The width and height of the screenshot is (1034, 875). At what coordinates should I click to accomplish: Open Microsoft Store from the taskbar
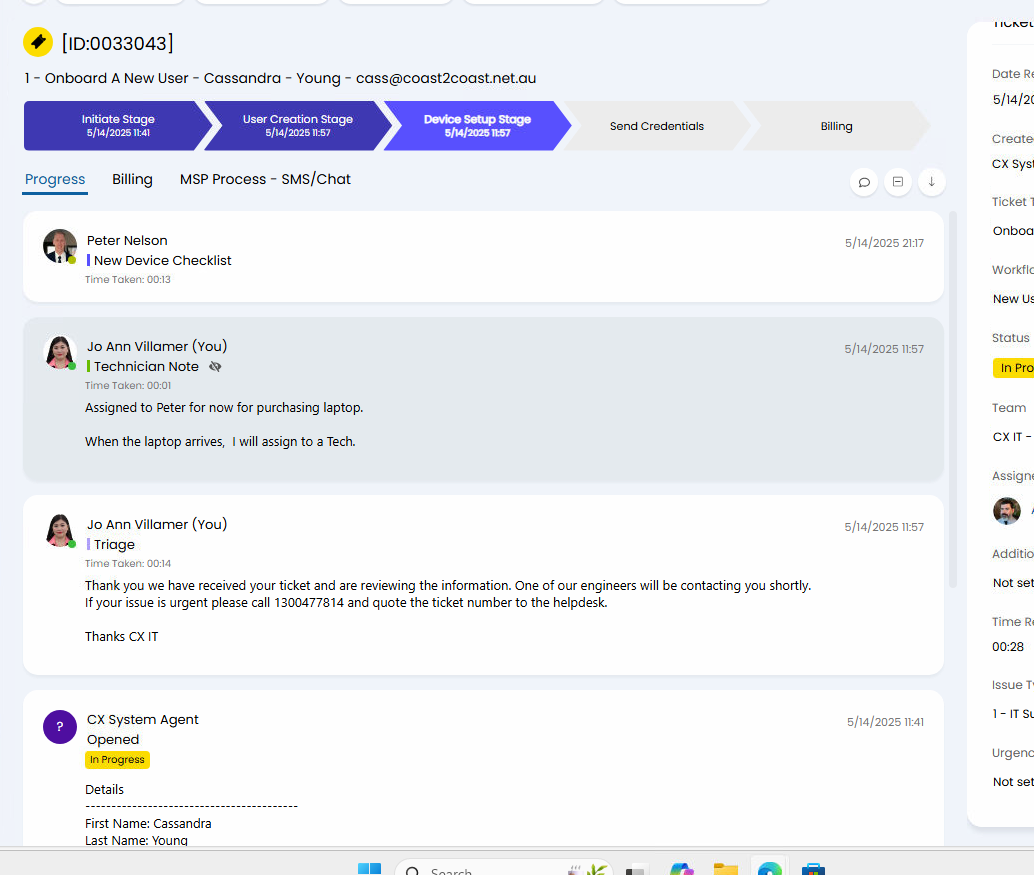pyautogui.click(x=813, y=869)
